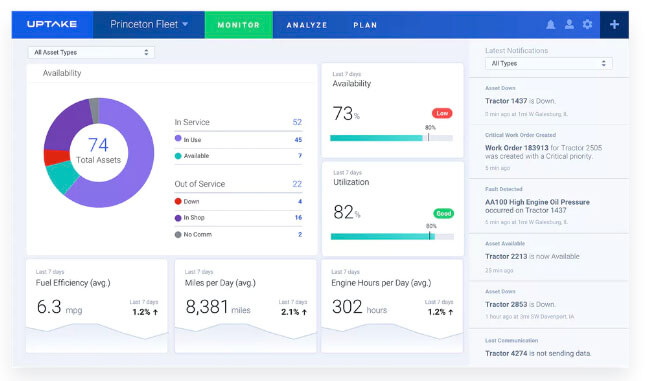
Task: Click the In Use legend dot
Action: tap(178, 139)
